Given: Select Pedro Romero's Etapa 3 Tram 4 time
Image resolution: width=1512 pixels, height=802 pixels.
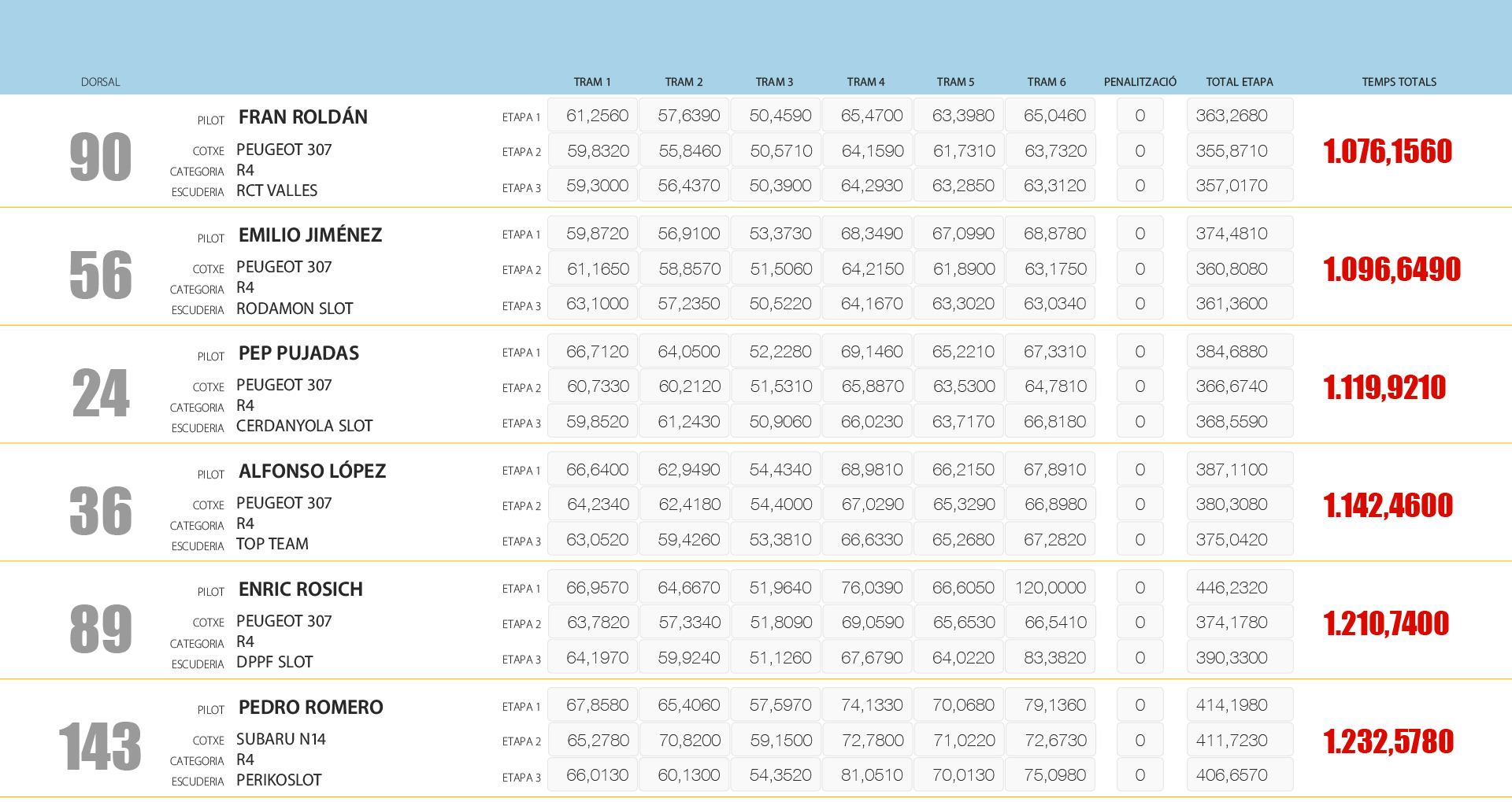Looking at the screenshot, I should (871, 775).
